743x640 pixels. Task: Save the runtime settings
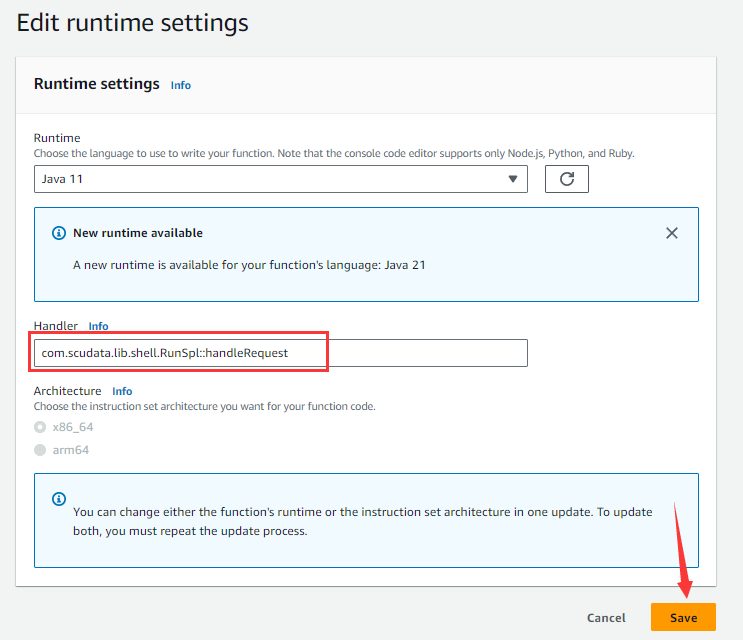pyautogui.click(x=683, y=618)
